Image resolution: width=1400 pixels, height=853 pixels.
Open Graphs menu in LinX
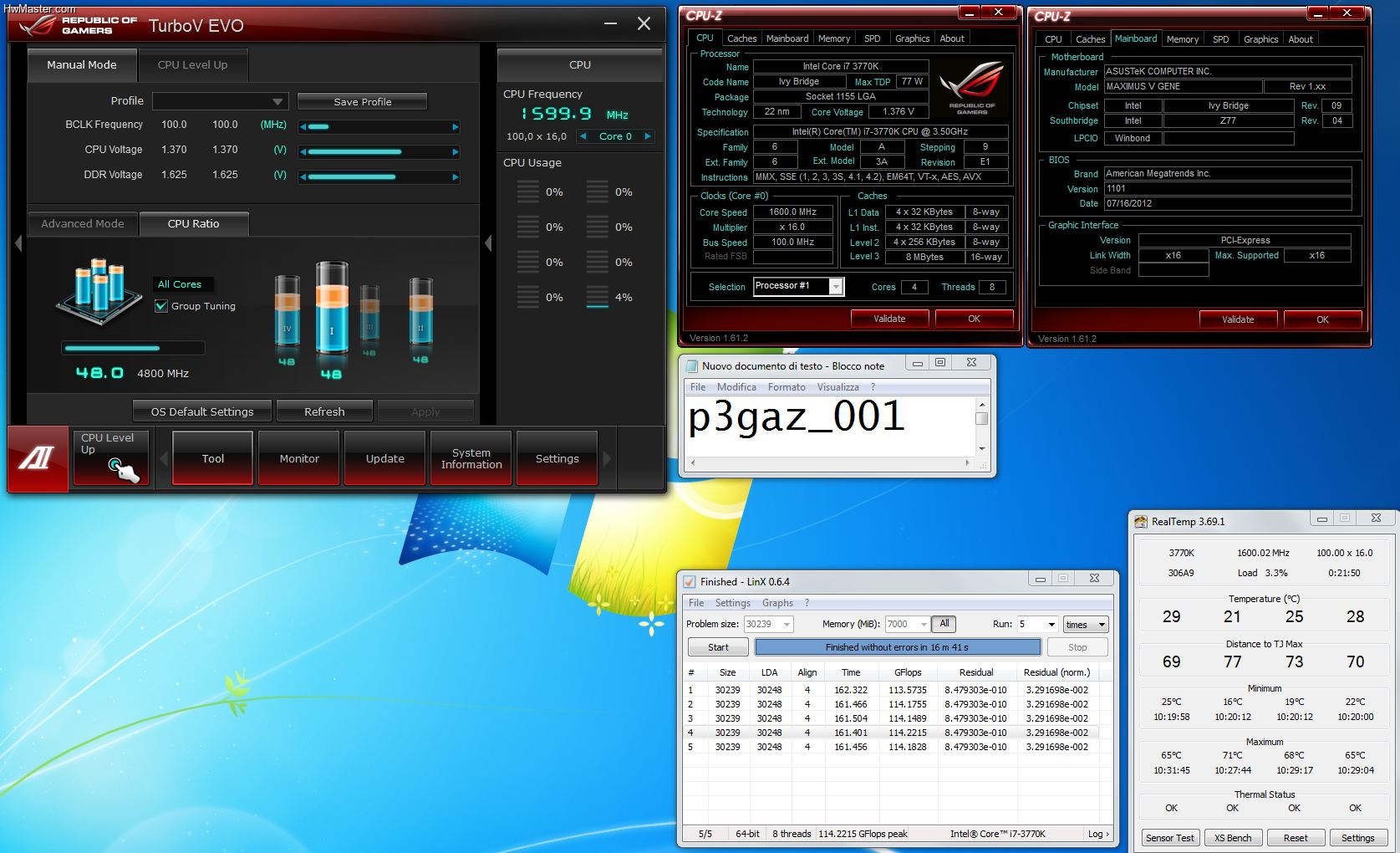pyautogui.click(x=777, y=603)
